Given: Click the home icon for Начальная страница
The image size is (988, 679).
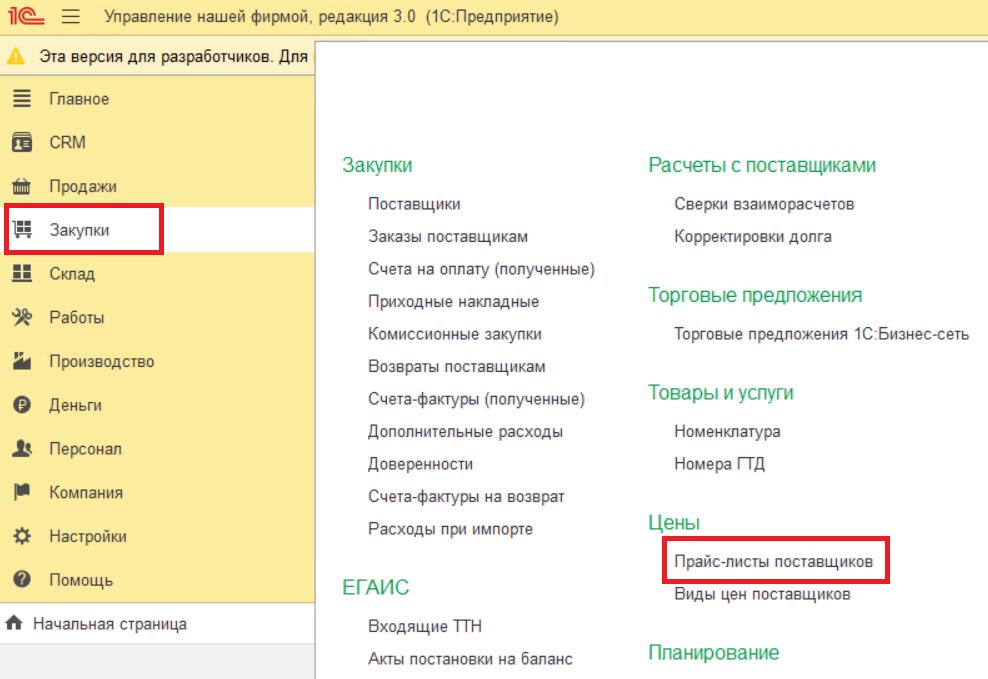Looking at the screenshot, I should coord(14,624).
